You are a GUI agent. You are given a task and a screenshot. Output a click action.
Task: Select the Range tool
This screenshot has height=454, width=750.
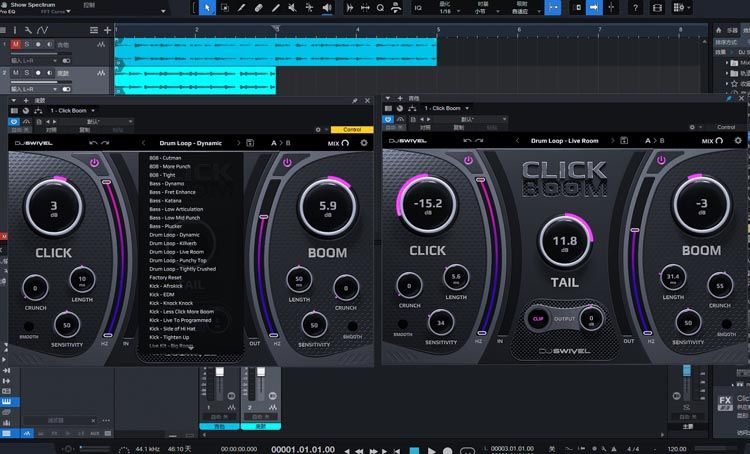pos(224,8)
